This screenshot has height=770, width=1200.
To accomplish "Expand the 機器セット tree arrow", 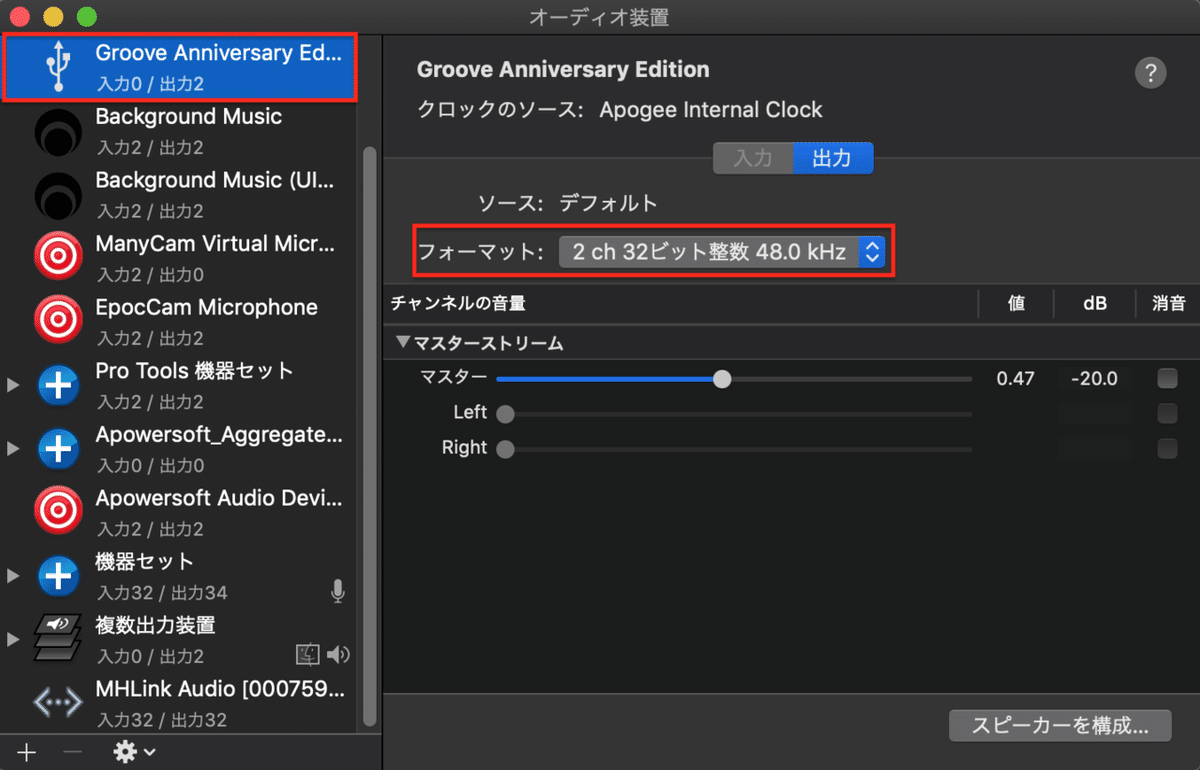I will coord(13,576).
